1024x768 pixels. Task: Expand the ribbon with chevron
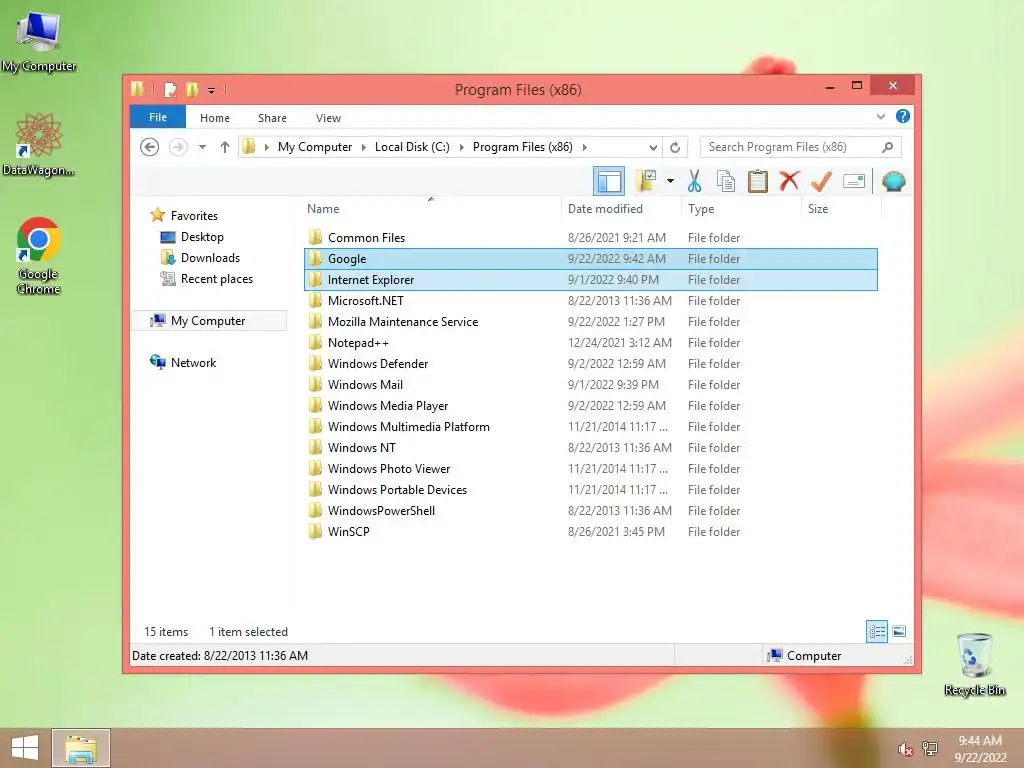tap(880, 116)
